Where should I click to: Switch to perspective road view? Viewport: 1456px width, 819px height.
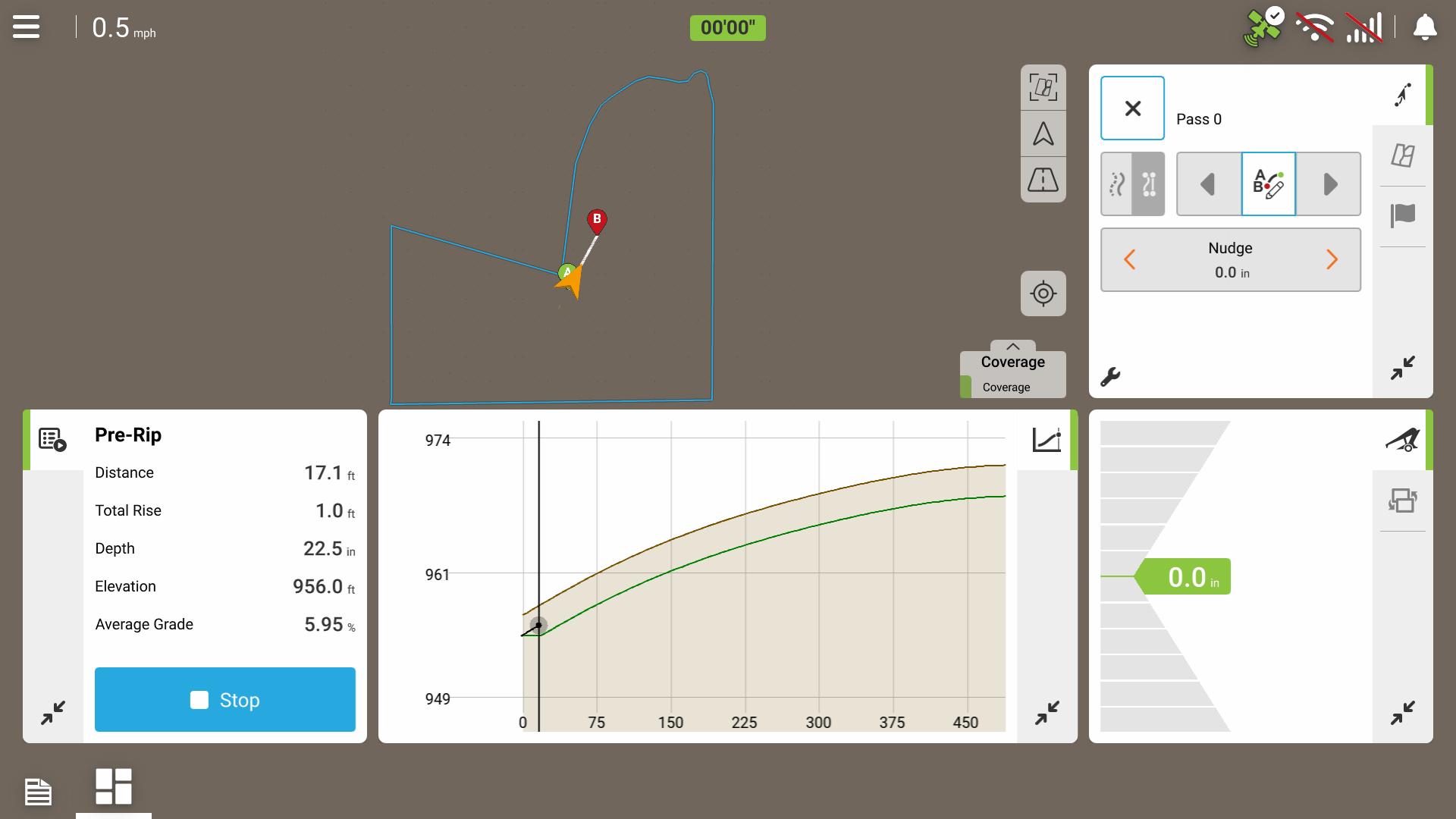click(x=1043, y=180)
